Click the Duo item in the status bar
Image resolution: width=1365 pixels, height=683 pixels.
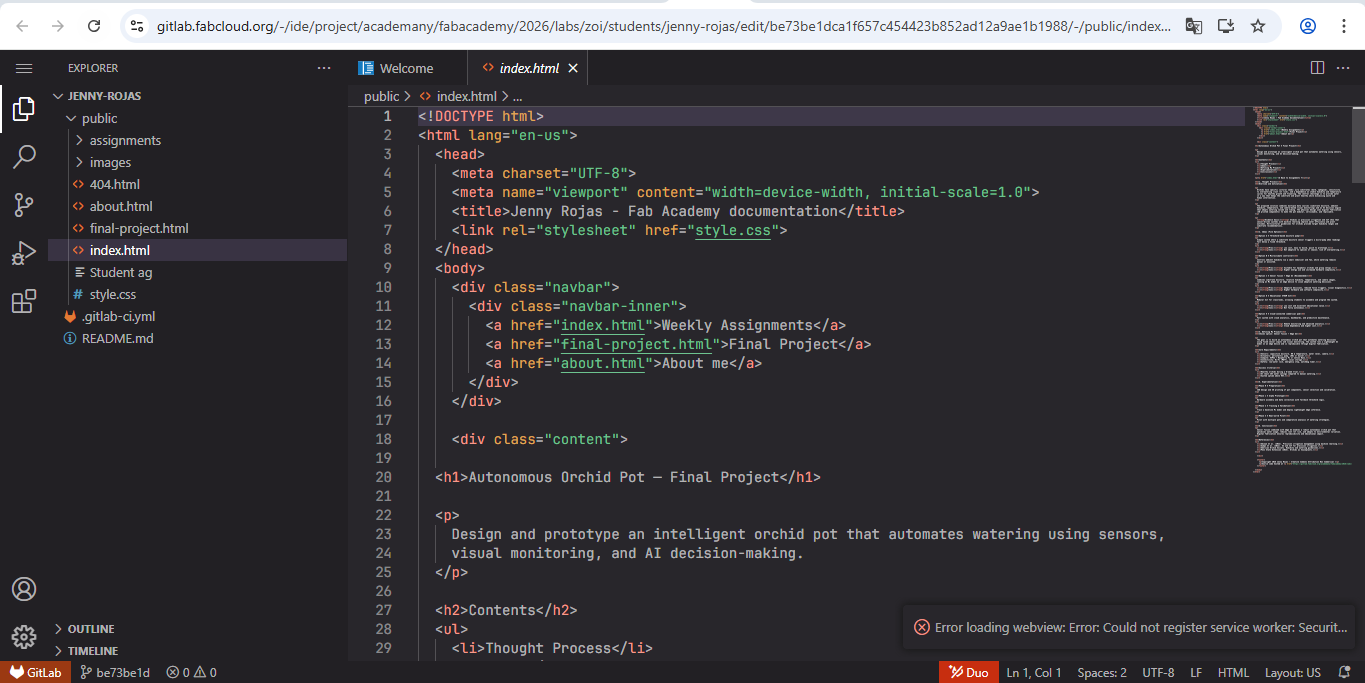pyautogui.click(x=968, y=672)
